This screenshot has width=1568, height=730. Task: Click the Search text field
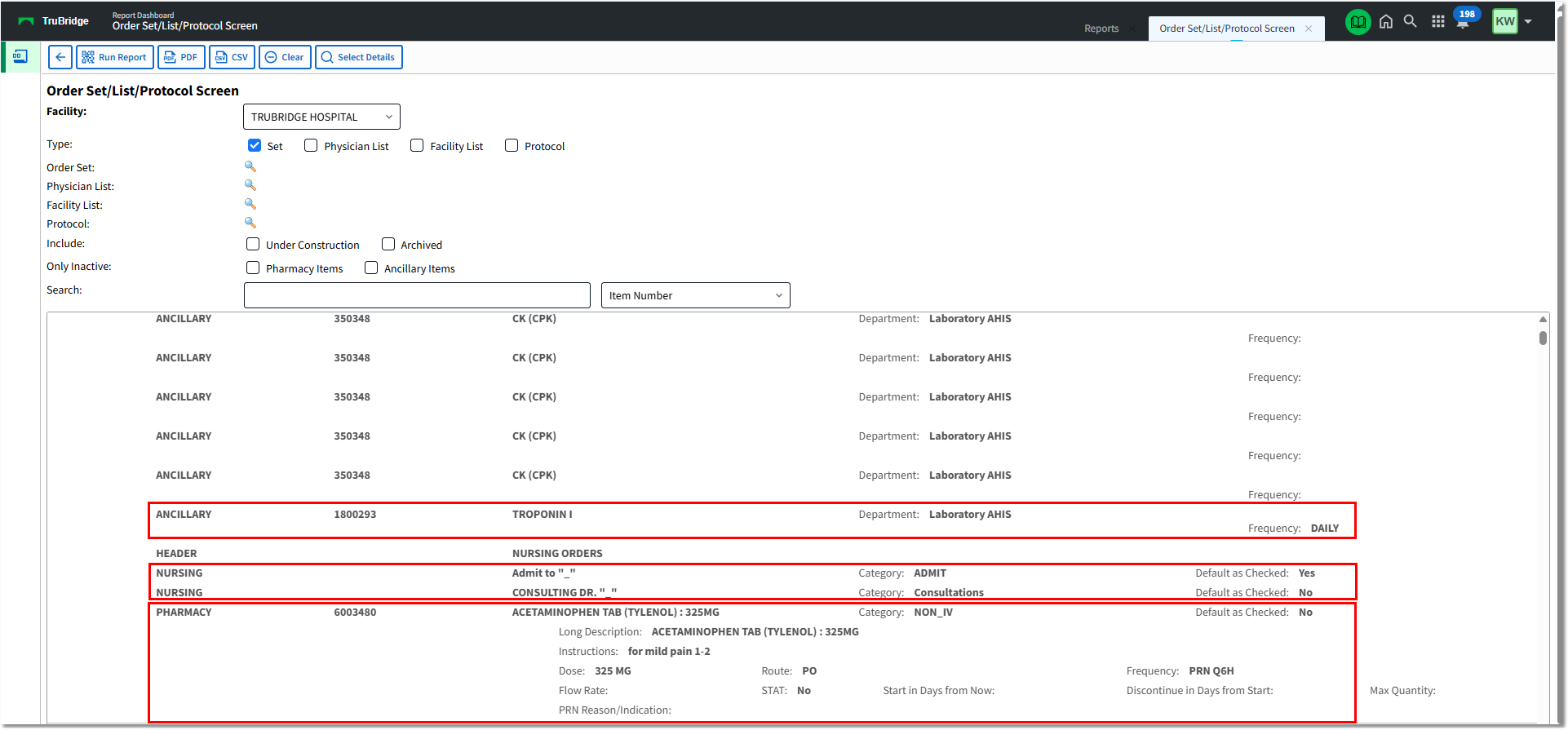tap(417, 295)
